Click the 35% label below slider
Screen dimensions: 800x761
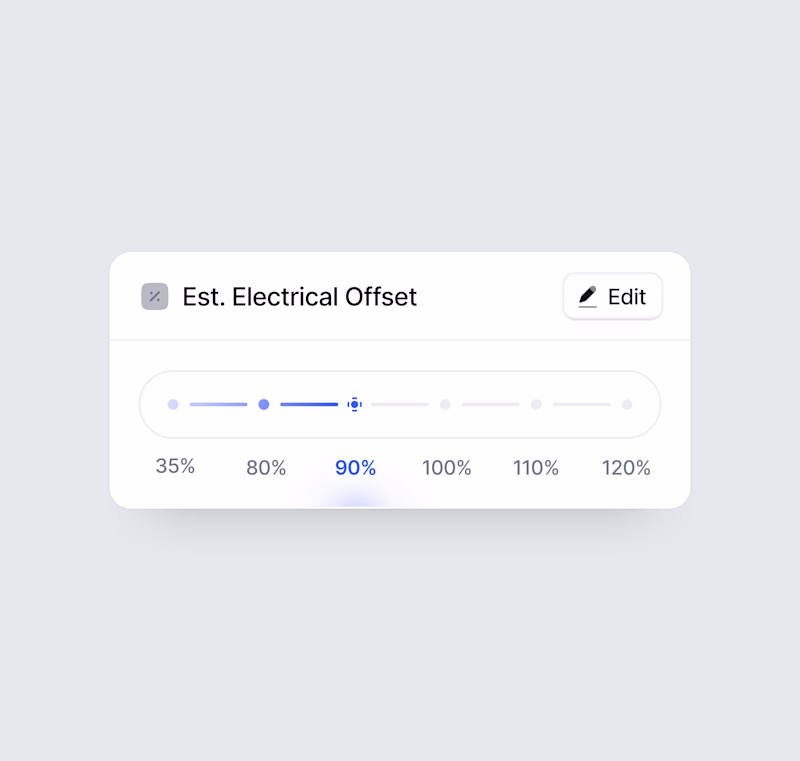[x=175, y=466]
